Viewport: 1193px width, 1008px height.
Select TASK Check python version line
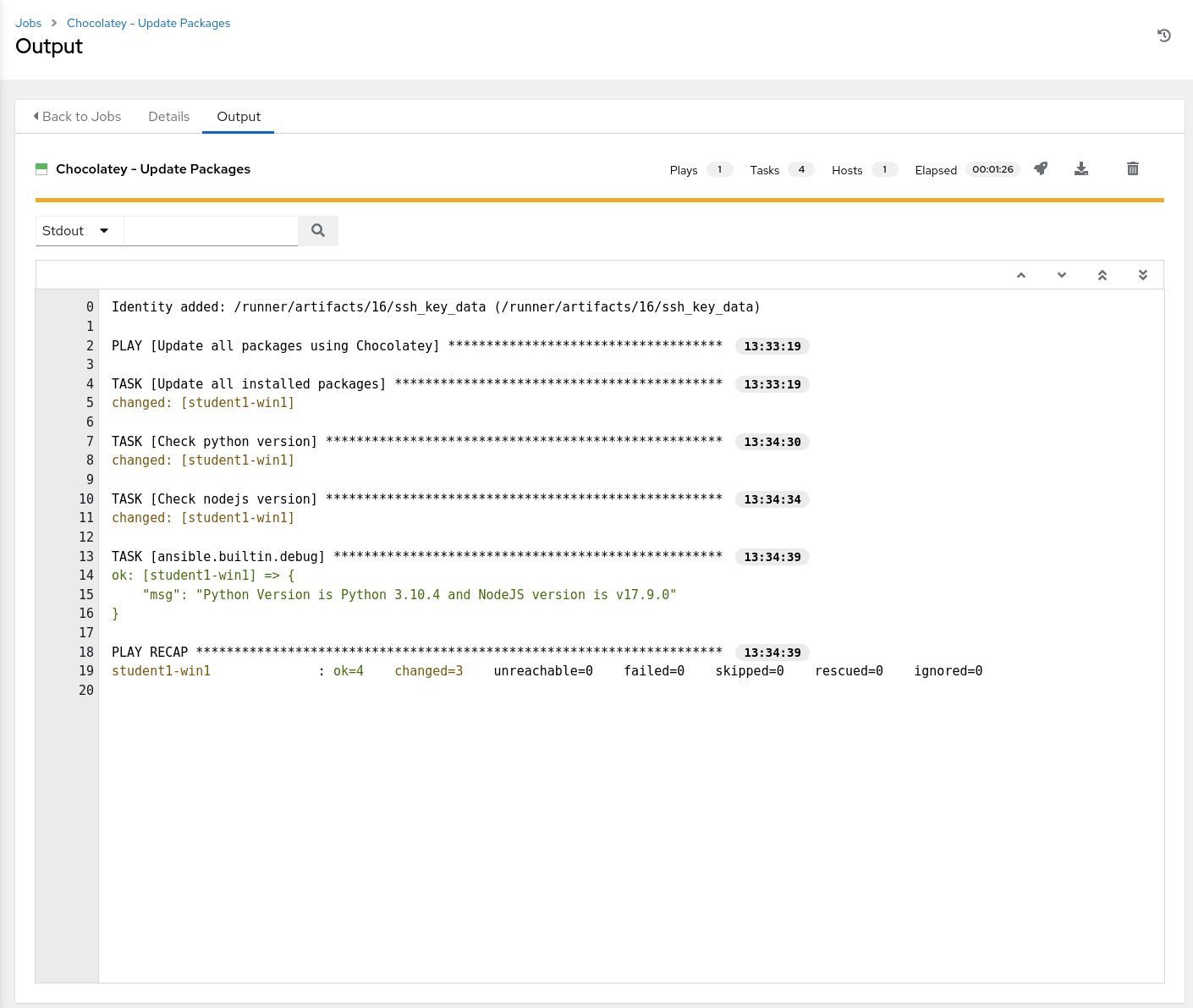(417, 441)
